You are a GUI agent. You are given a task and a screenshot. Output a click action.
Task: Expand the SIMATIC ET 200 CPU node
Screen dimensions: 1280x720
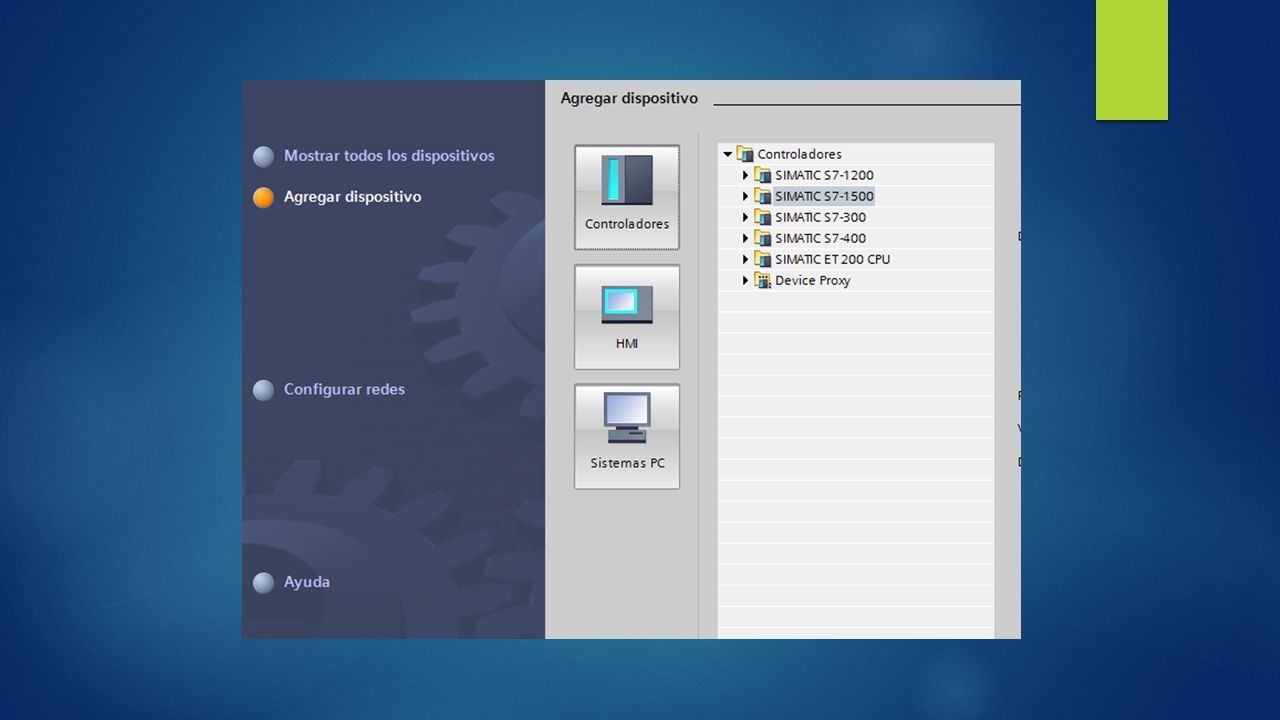[745, 259]
